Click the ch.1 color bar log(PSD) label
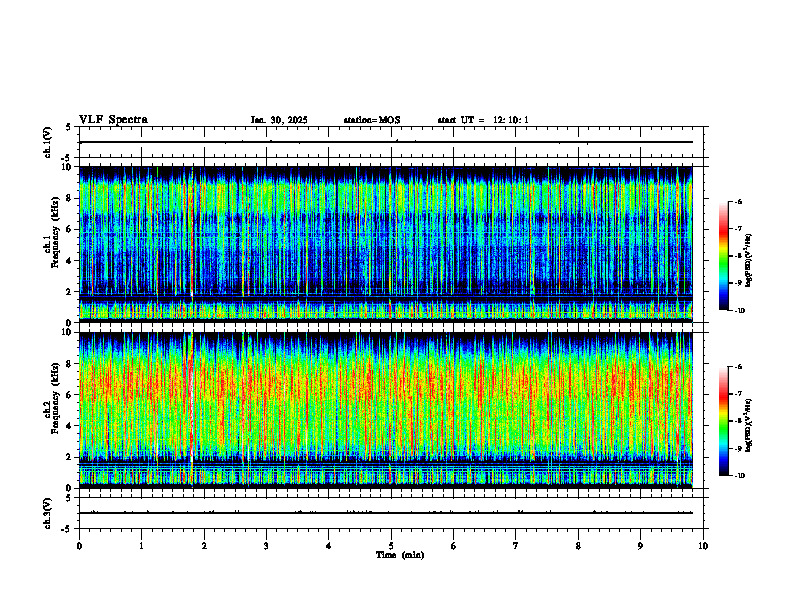792x612 pixels. coord(749,260)
